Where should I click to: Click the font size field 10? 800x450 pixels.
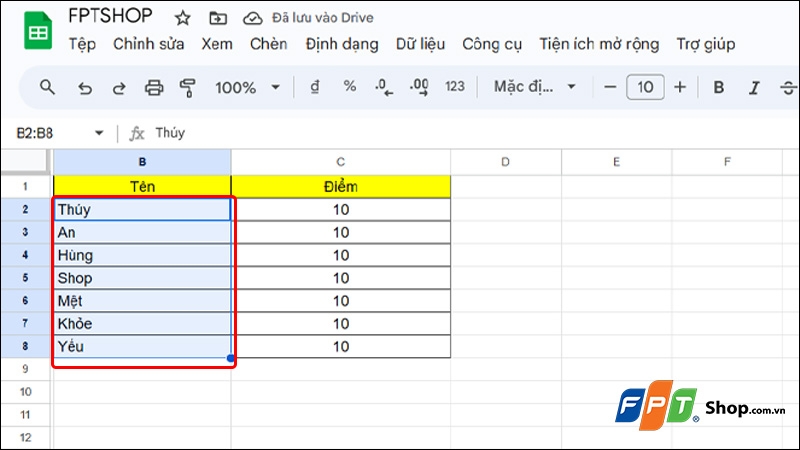[645, 87]
